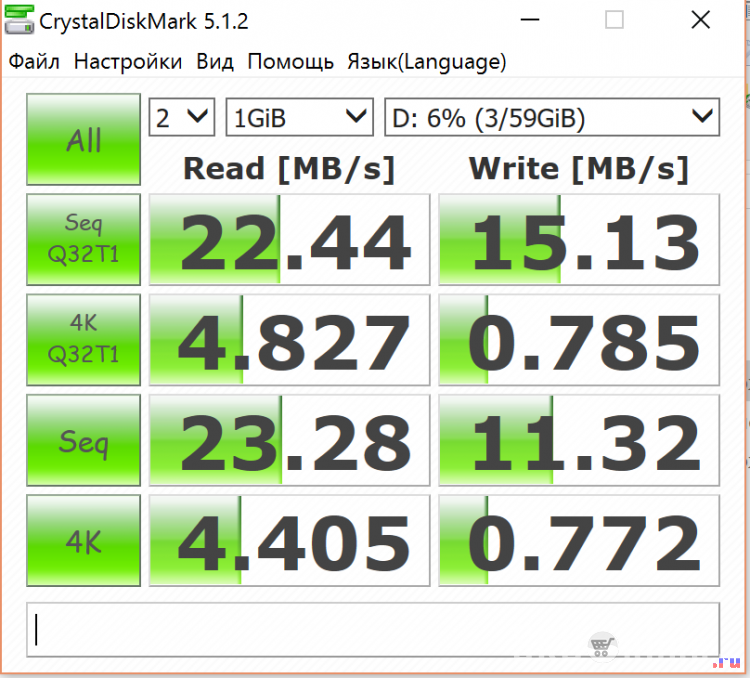Start the plain Seq test
The image size is (750, 678).
click(84, 440)
